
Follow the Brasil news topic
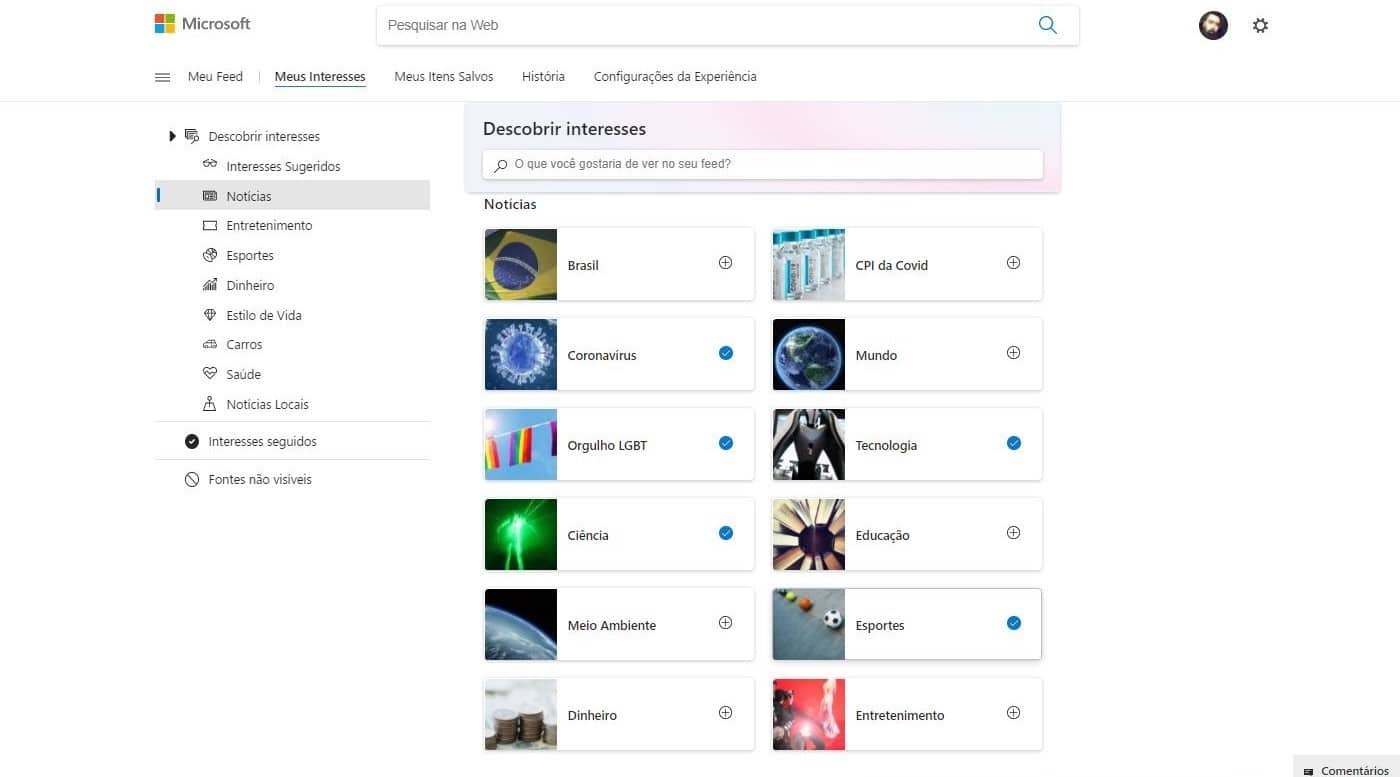pyautogui.click(x=725, y=263)
